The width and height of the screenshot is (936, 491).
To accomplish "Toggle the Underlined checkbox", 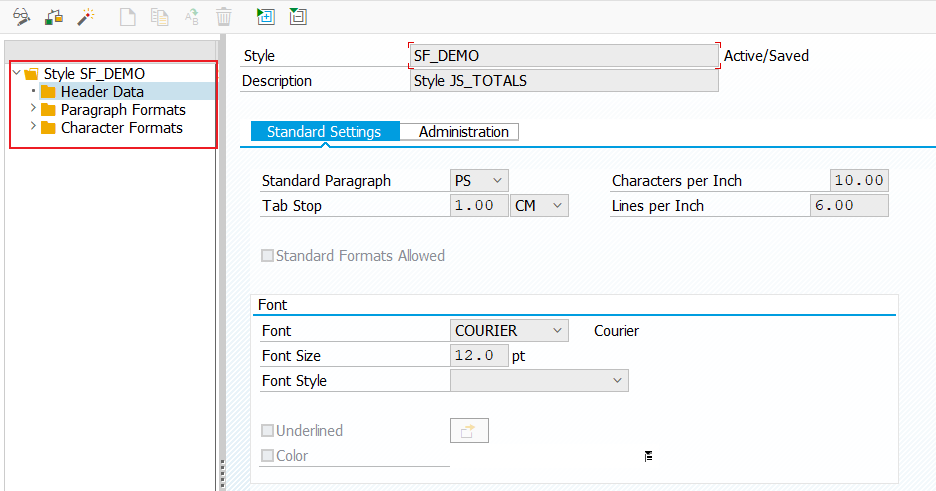I will pos(267,431).
